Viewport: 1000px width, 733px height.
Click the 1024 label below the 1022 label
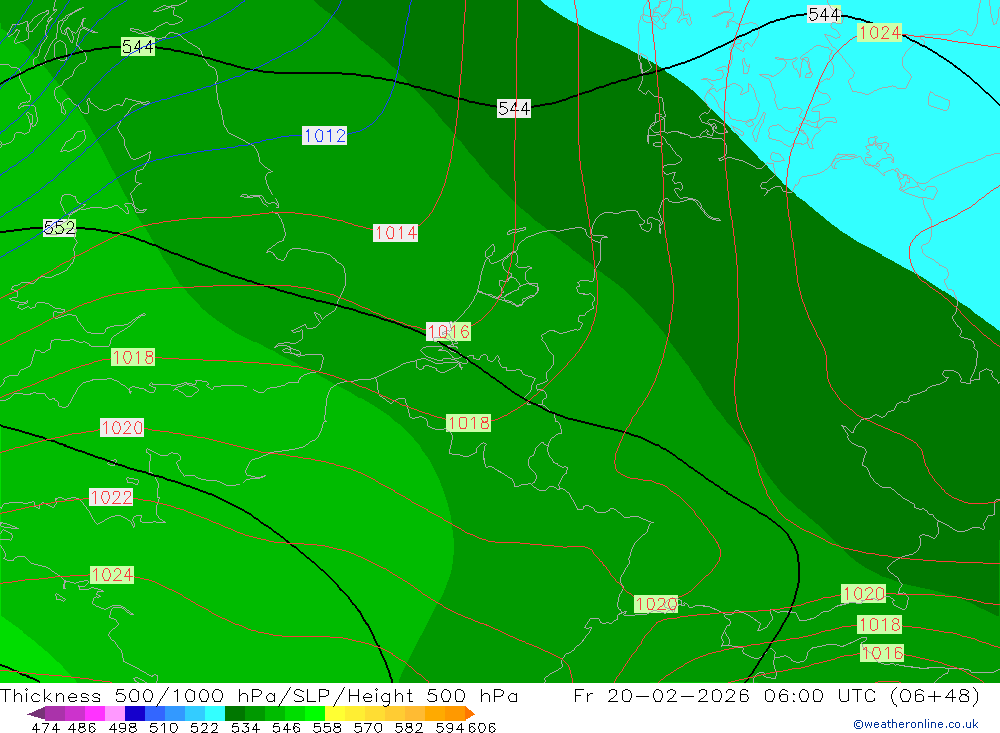click(112, 575)
